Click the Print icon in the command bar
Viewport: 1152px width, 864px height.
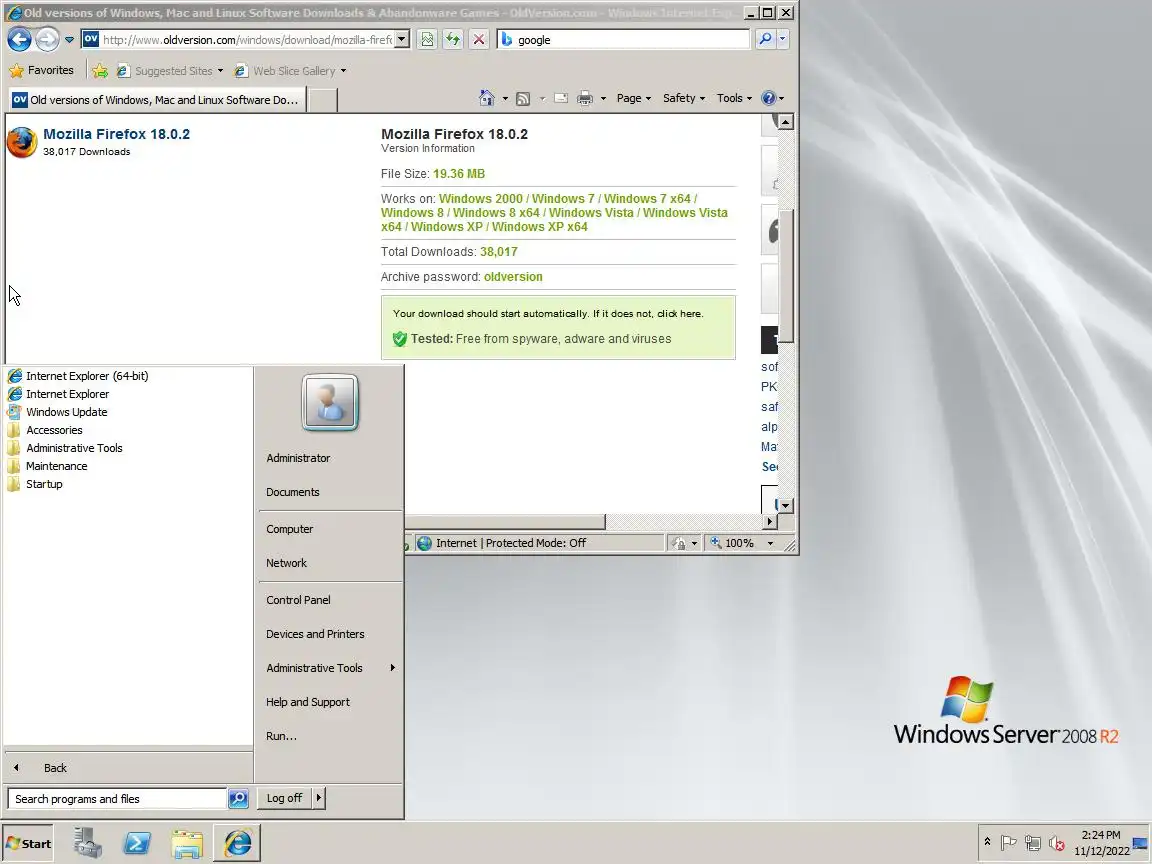pos(585,98)
